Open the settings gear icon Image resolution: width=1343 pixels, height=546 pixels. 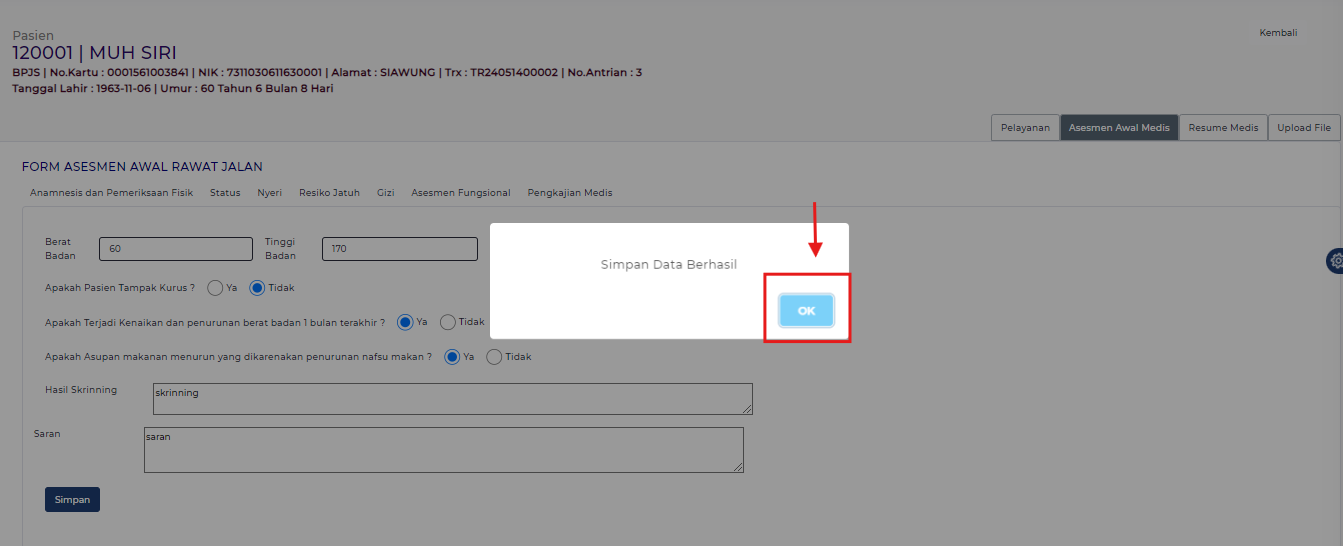tap(1336, 261)
